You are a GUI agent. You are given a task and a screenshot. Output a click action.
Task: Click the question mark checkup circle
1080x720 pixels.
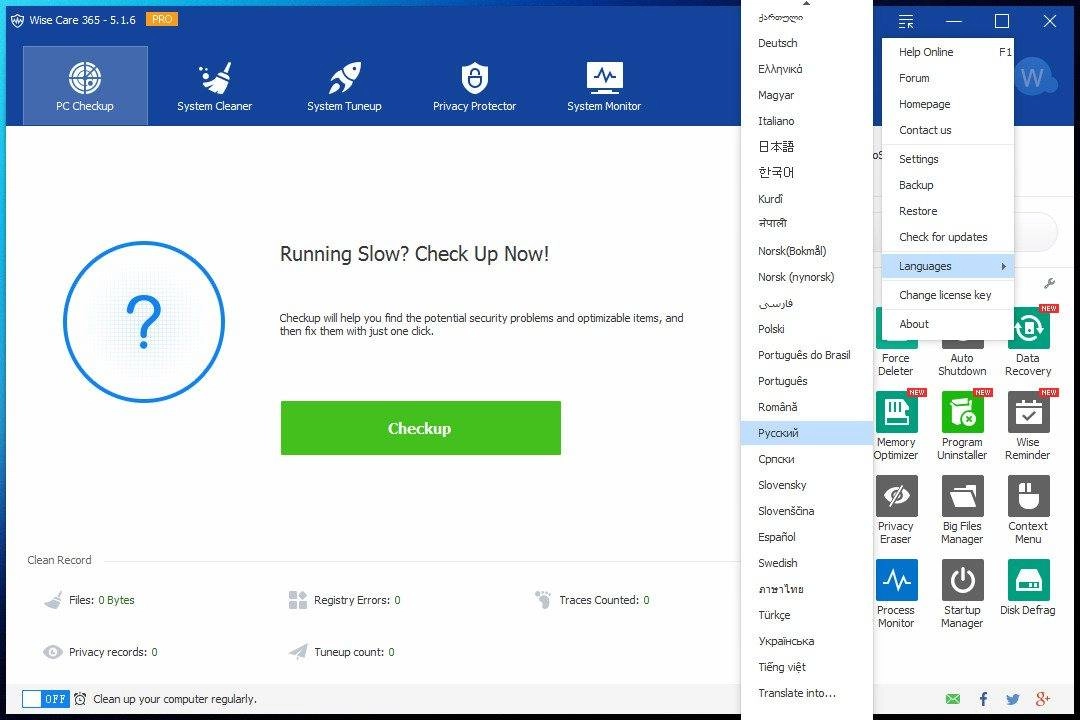pos(144,322)
